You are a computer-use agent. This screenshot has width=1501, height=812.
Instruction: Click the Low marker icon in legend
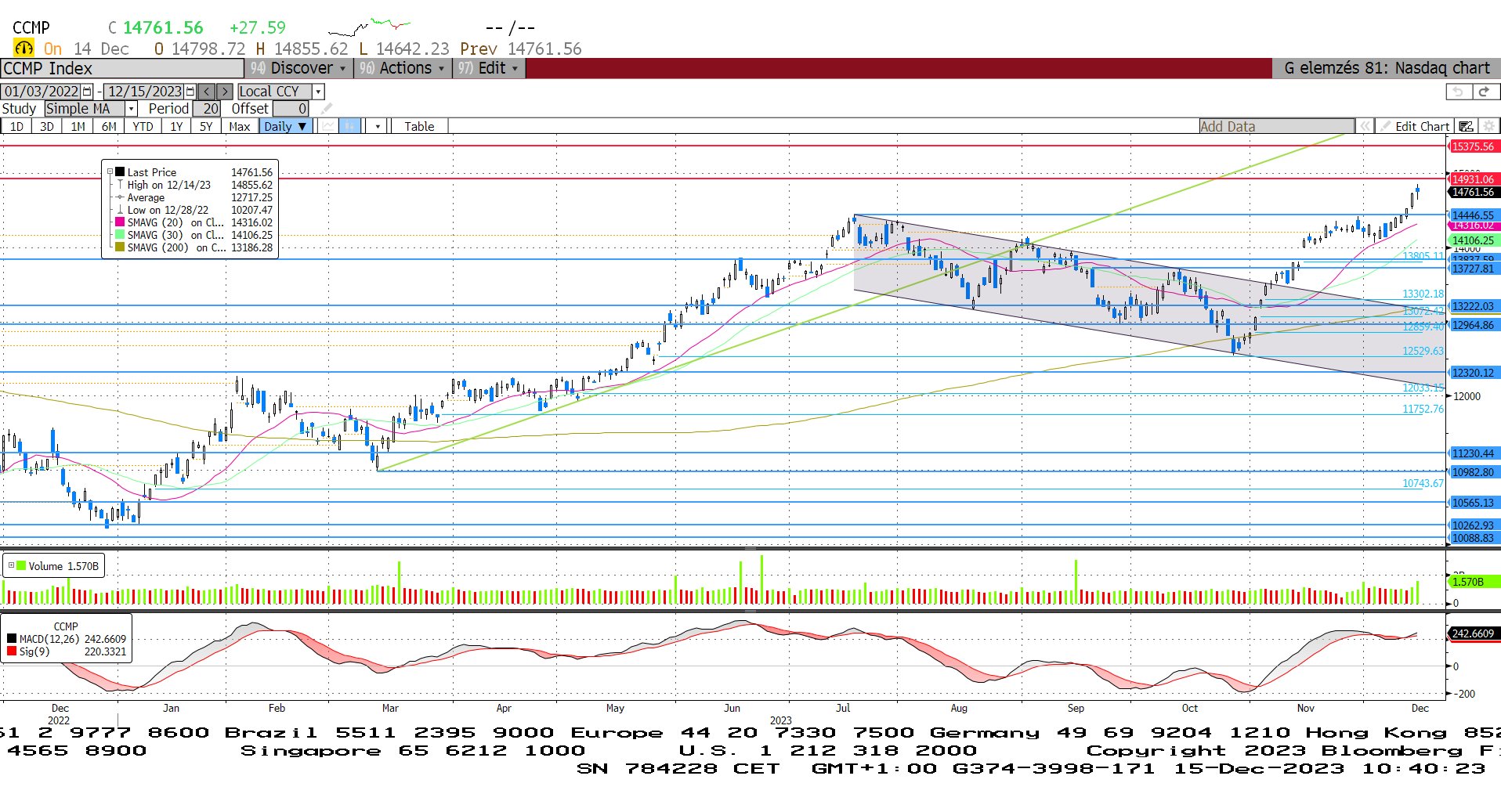[120, 210]
